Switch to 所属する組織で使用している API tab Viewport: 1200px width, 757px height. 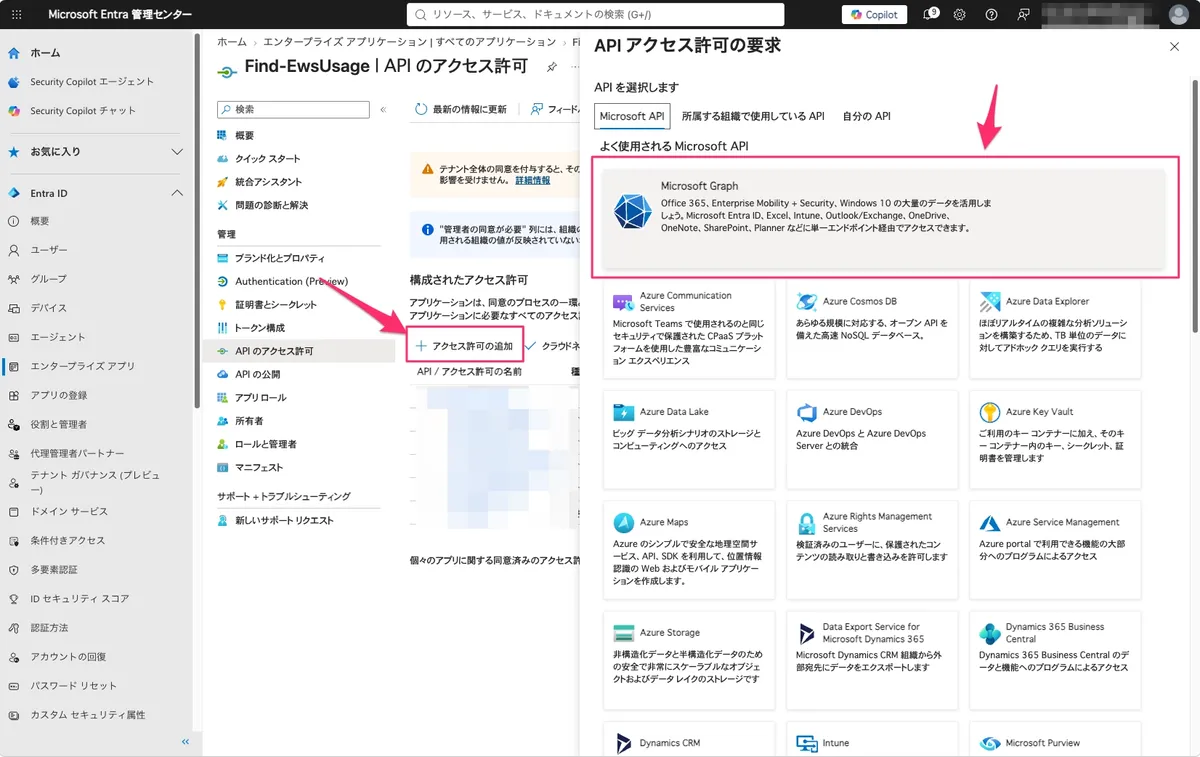753,116
